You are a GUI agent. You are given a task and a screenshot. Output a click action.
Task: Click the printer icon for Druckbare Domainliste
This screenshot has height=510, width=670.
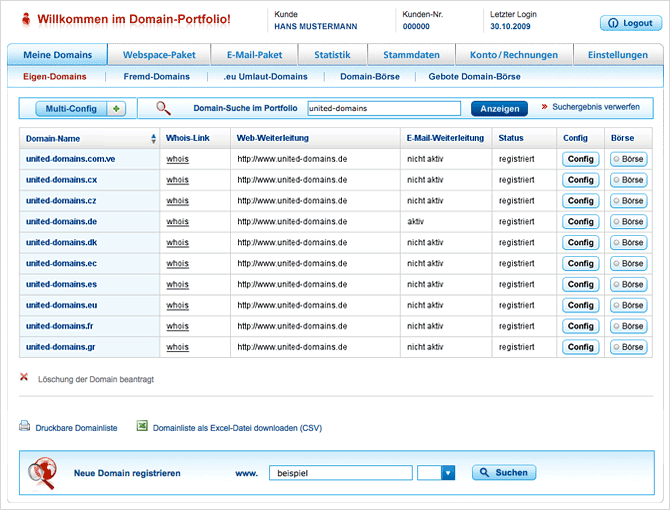[24, 426]
